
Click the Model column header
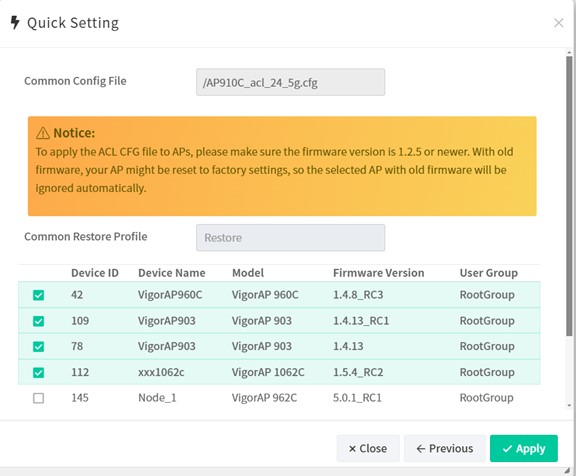tap(248, 273)
